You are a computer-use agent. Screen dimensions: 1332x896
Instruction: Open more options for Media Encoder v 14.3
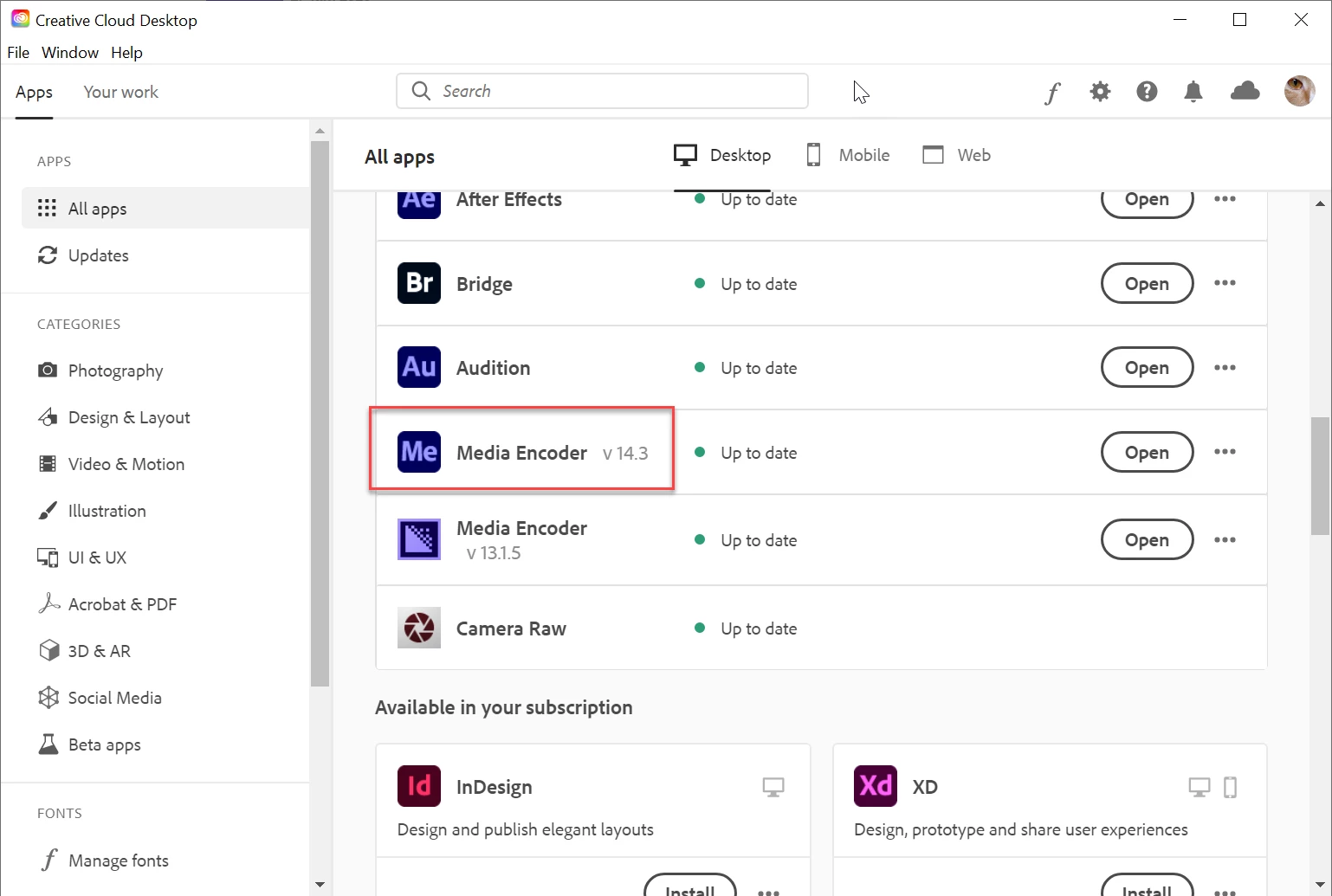point(1225,452)
